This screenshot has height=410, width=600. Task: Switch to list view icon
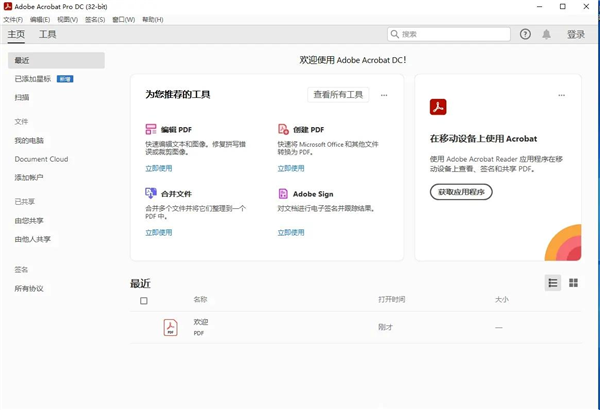click(553, 283)
